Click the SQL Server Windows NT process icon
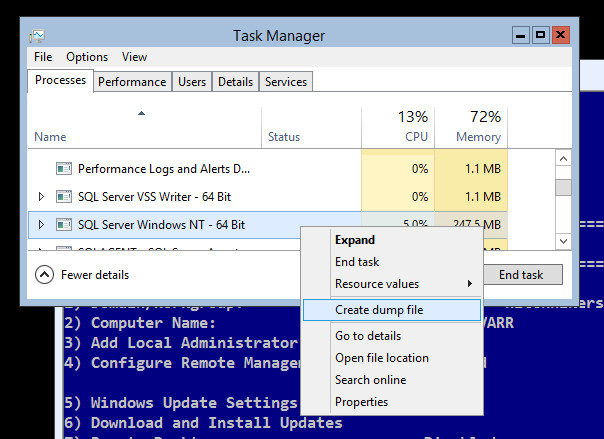The image size is (604, 439). click(x=64, y=225)
